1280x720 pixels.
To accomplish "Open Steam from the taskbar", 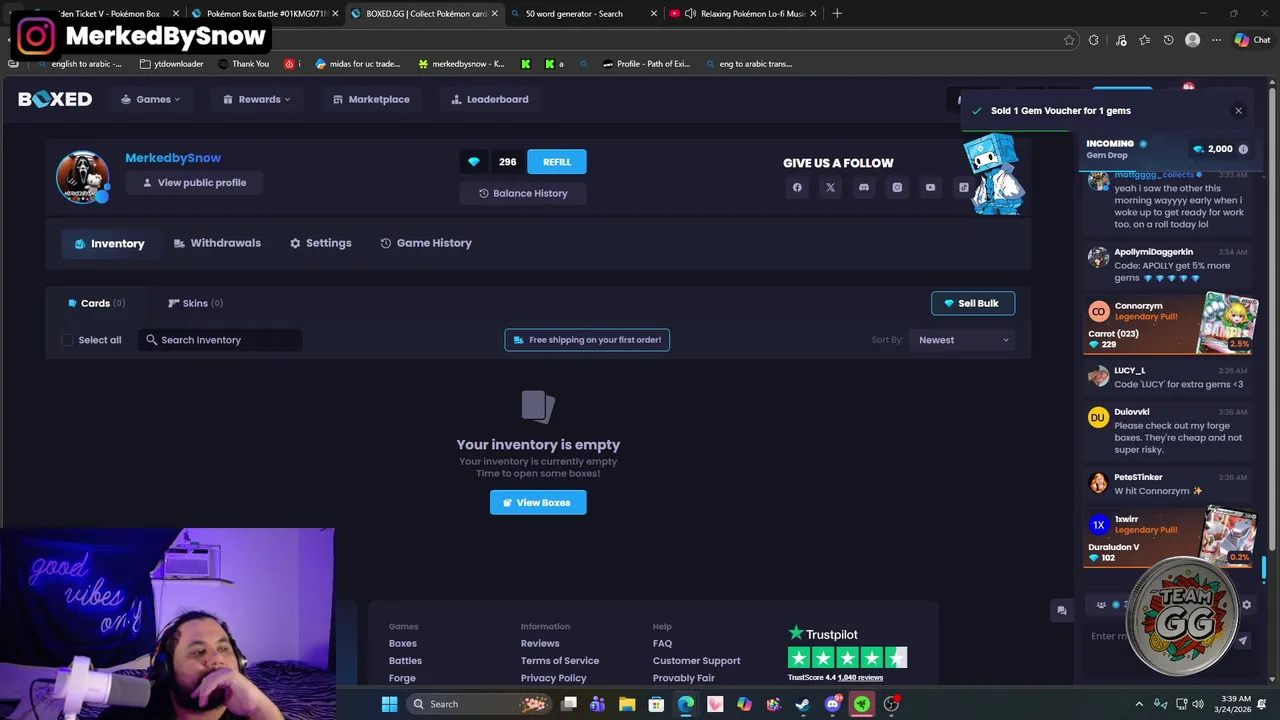I will tap(802, 704).
